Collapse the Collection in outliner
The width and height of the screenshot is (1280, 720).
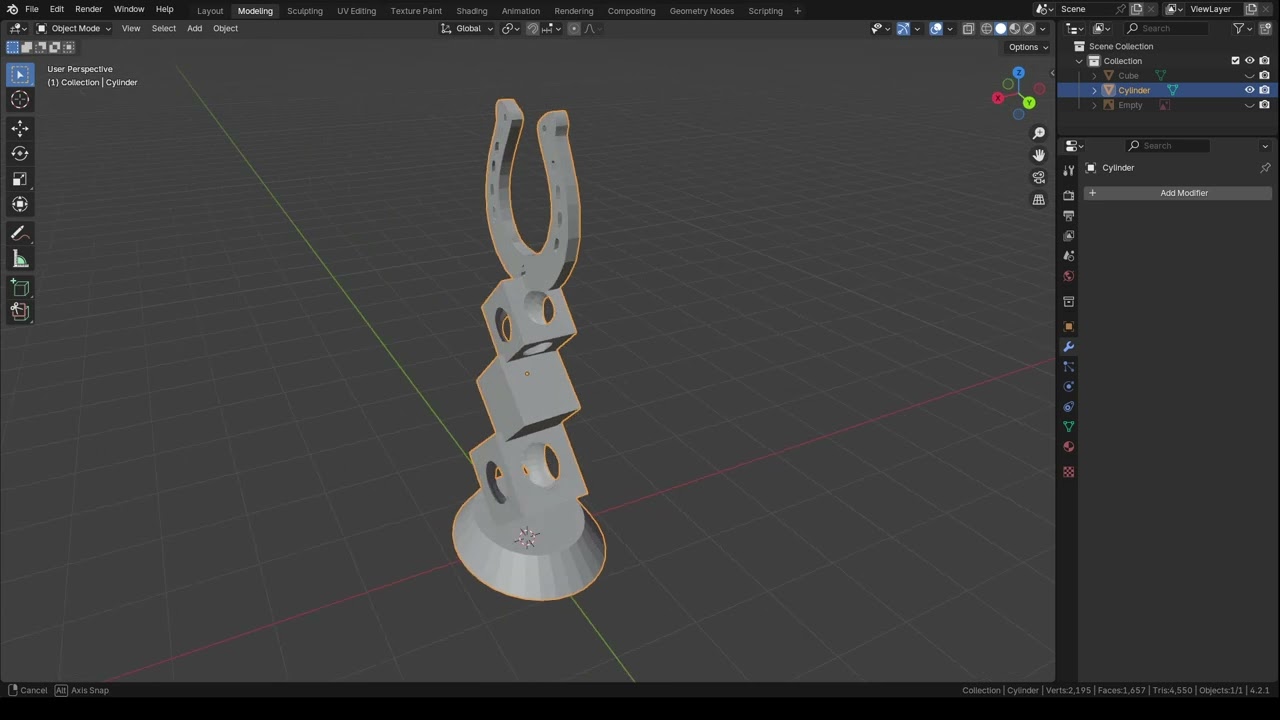point(1080,61)
